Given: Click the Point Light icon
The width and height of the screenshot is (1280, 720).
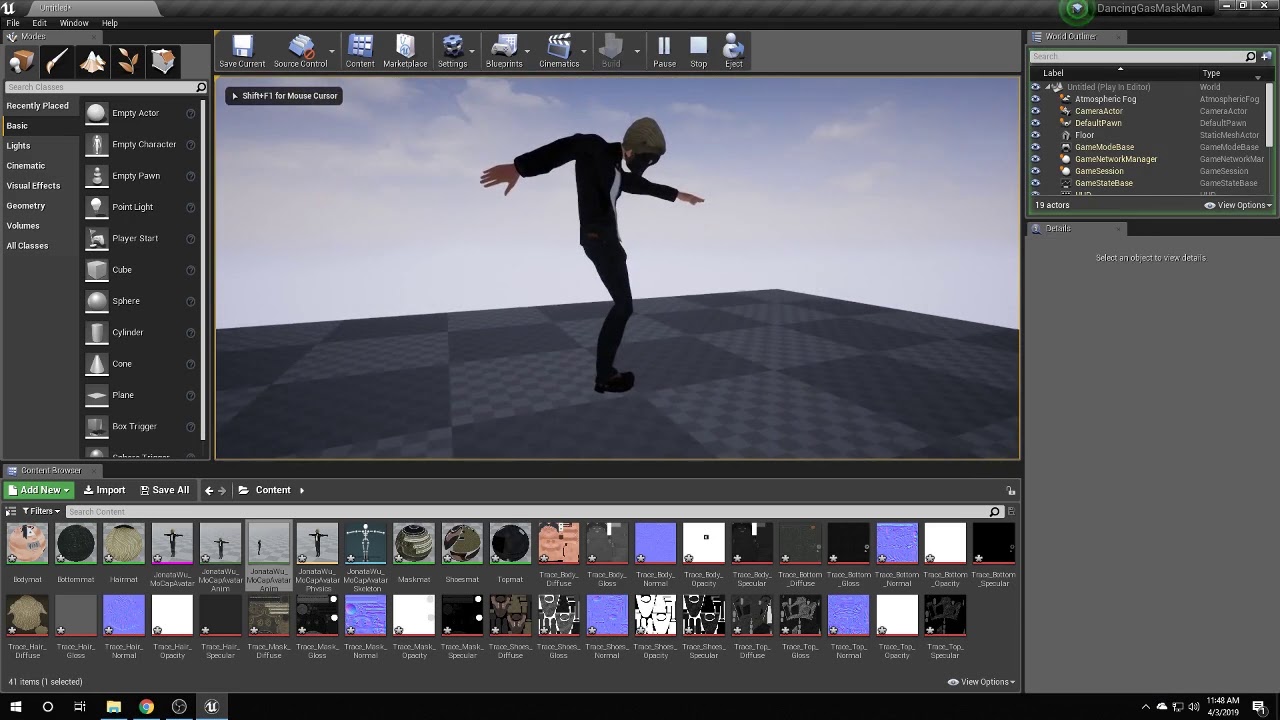Looking at the screenshot, I should pyautogui.click(x=96, y=207).
